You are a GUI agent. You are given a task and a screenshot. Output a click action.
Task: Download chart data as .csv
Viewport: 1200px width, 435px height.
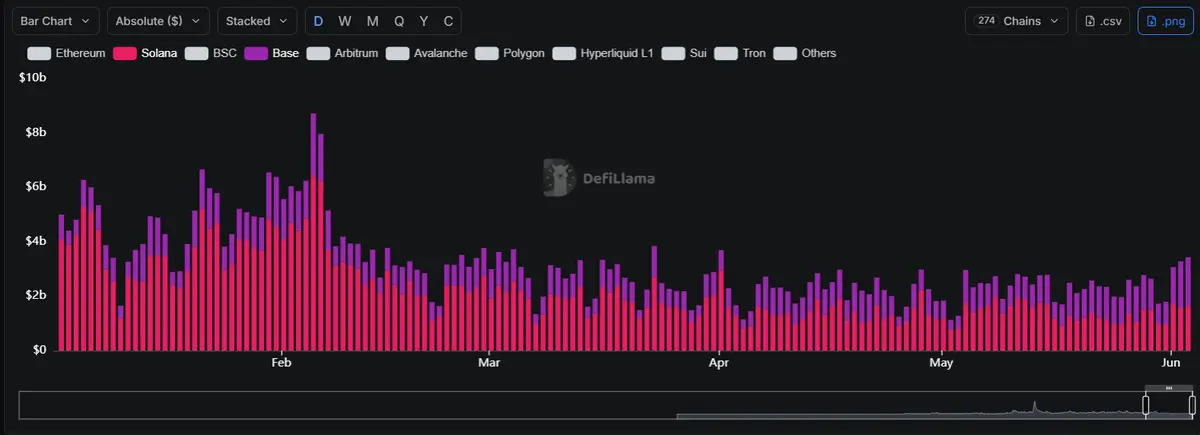pyautogui.click(x=1103, y=21)
